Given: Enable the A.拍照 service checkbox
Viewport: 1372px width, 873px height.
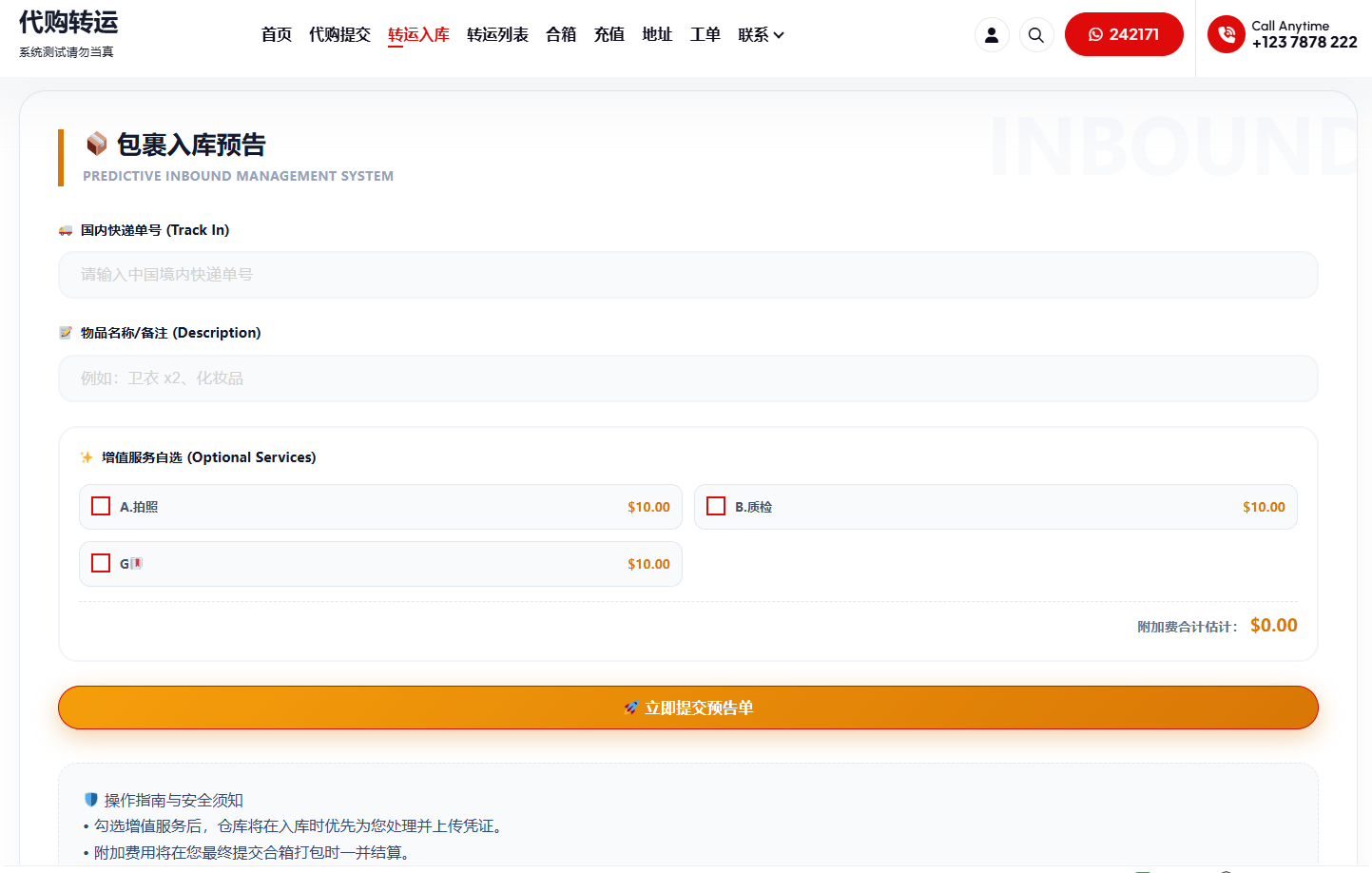Looking at the screenshot, I should 101,506.
